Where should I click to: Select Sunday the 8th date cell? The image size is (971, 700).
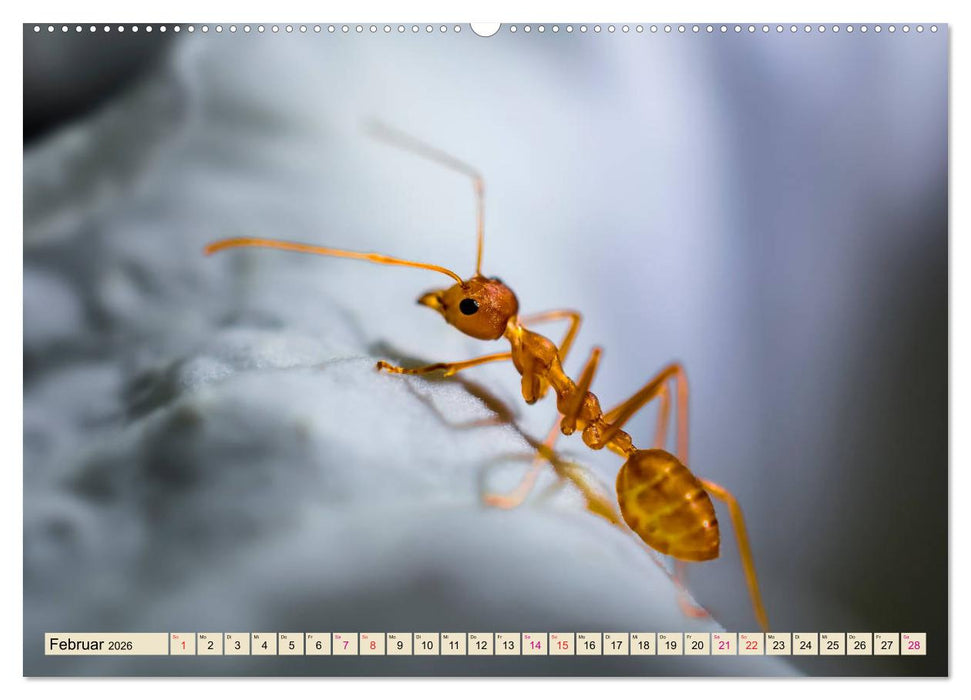coord(372,644)
